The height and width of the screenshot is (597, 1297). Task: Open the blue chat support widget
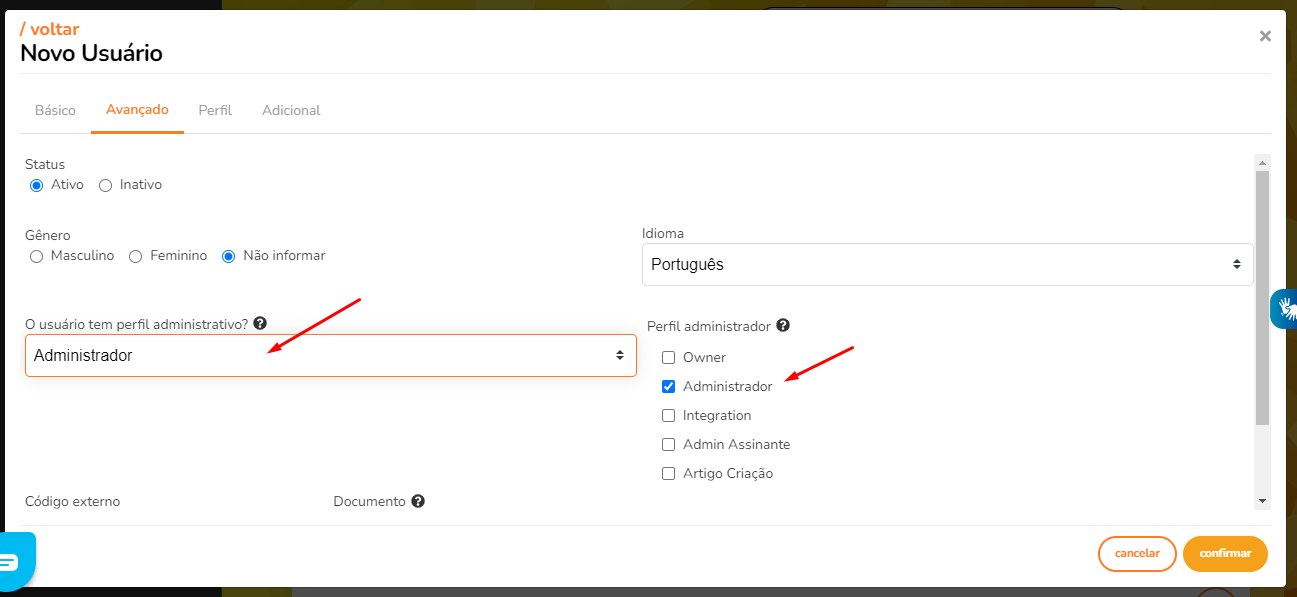[17, 561]
